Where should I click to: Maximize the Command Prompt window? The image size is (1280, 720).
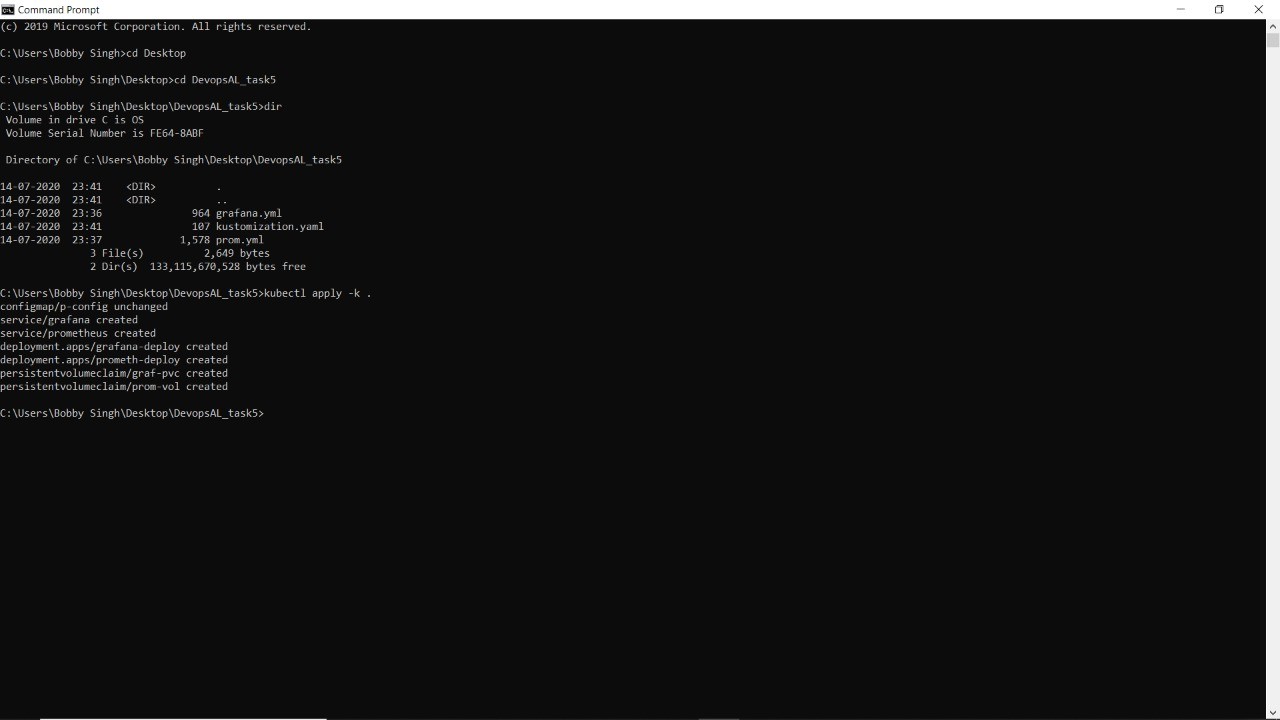[1219, 9]
